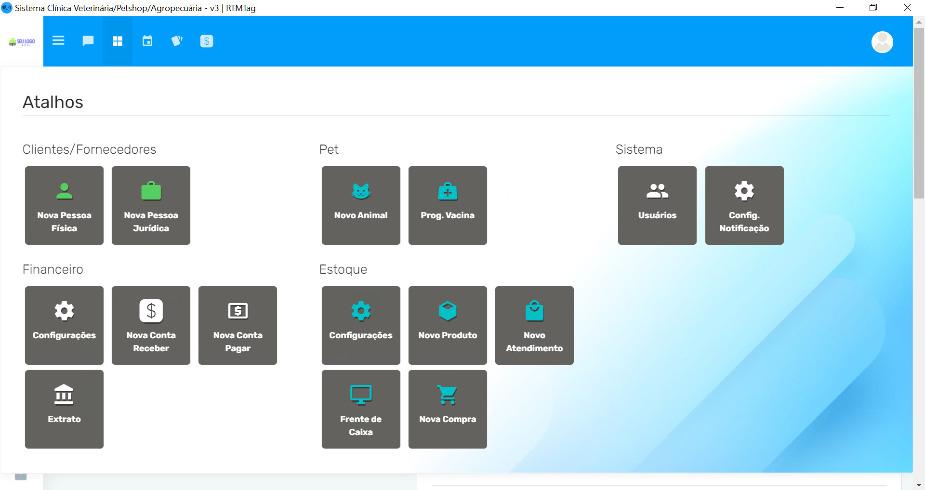Open the Extrato bank statement tile
This screenshot has height=490, width=925.
[64, 409]
